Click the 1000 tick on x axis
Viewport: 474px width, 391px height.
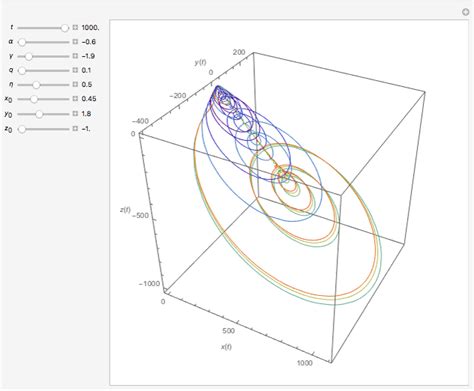coord(305,363)
